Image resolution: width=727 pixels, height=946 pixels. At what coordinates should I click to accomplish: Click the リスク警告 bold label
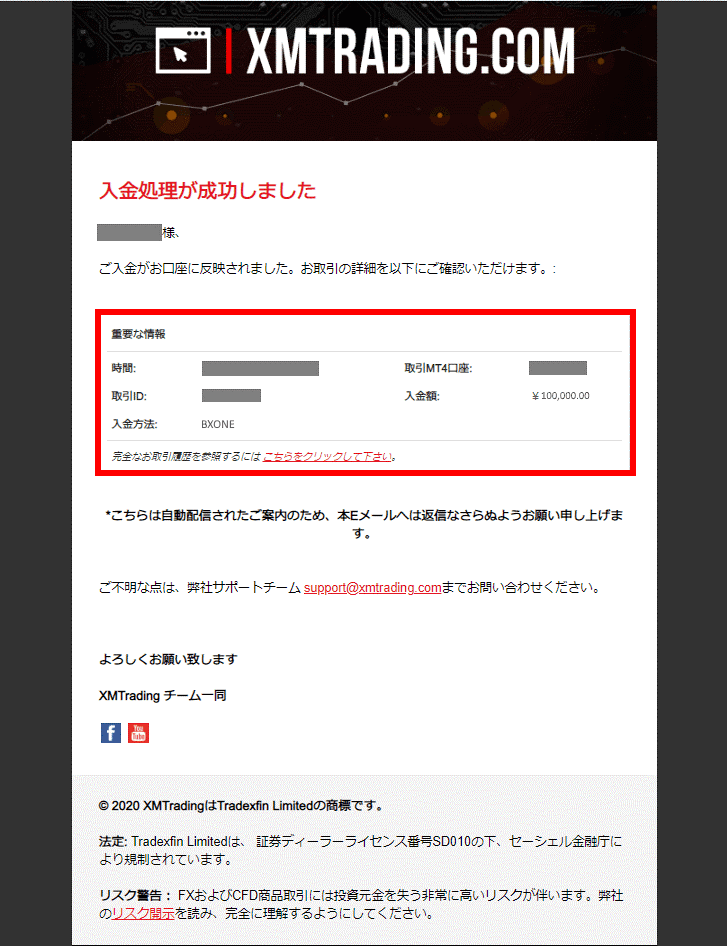point(135,896)
